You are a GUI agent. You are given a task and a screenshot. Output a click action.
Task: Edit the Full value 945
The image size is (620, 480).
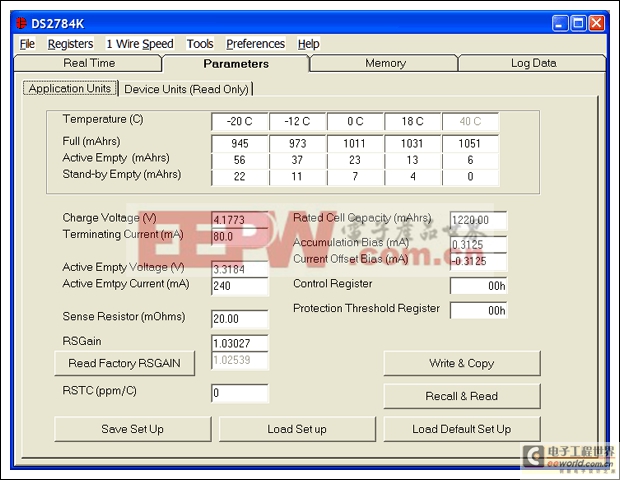click(x=240, y=144)
